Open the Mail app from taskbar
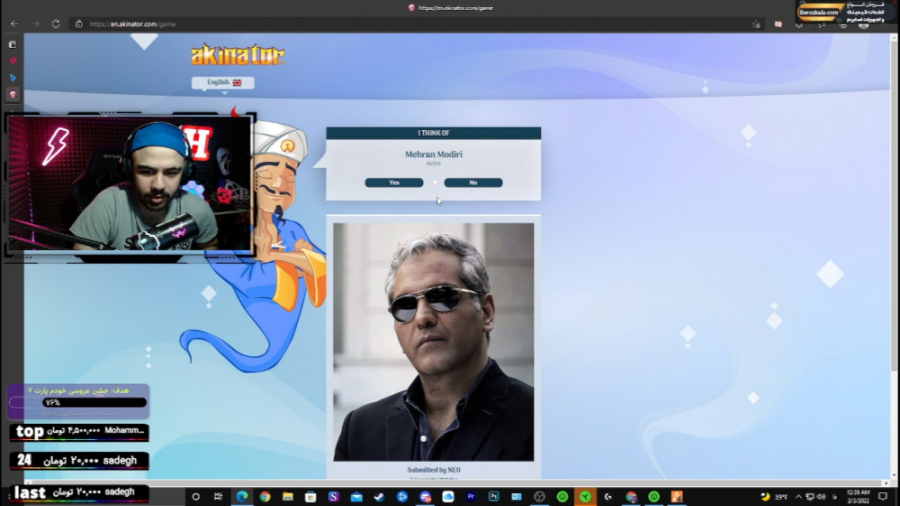Image resolution: width=900 pixels, height=506 pixels. [x=356, y=497]
